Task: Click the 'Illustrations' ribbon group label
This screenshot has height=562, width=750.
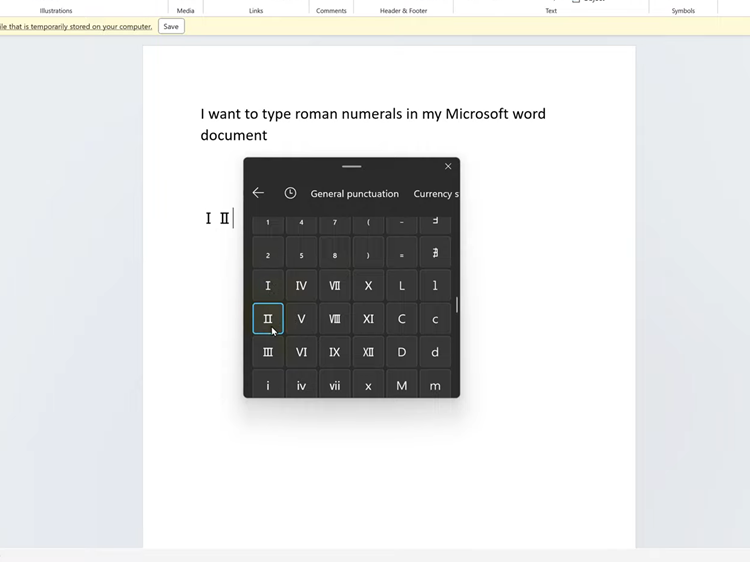Action: (x=56, y=11)
